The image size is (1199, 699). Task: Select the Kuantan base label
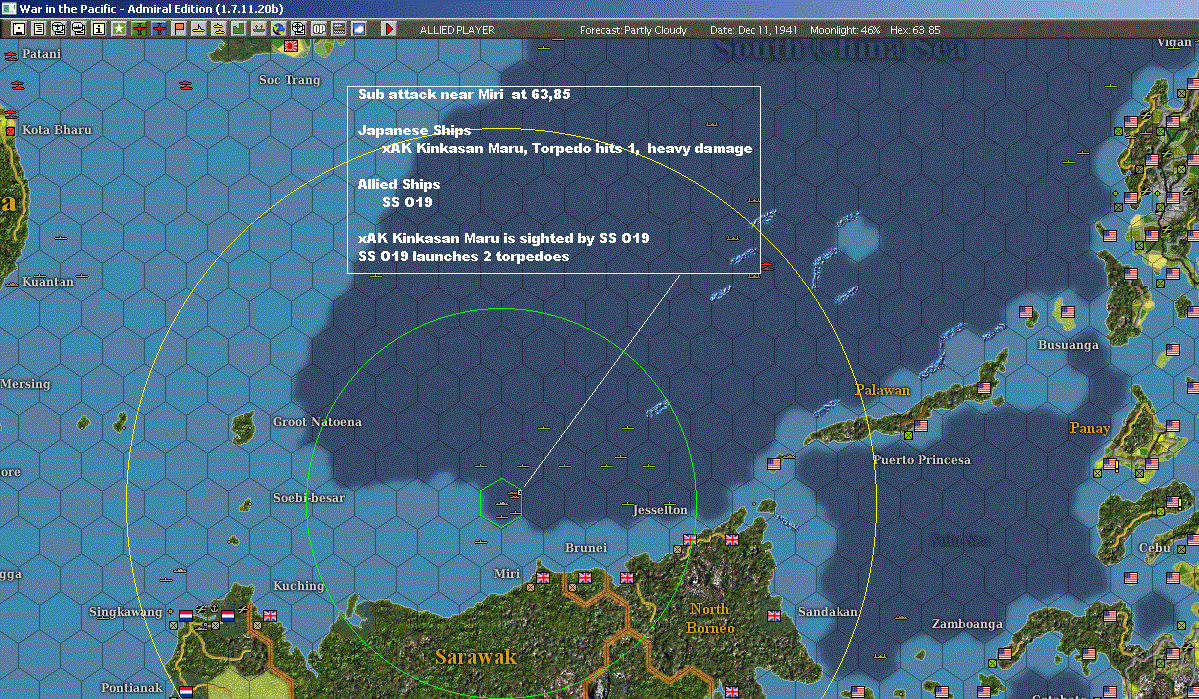(47, 281)
